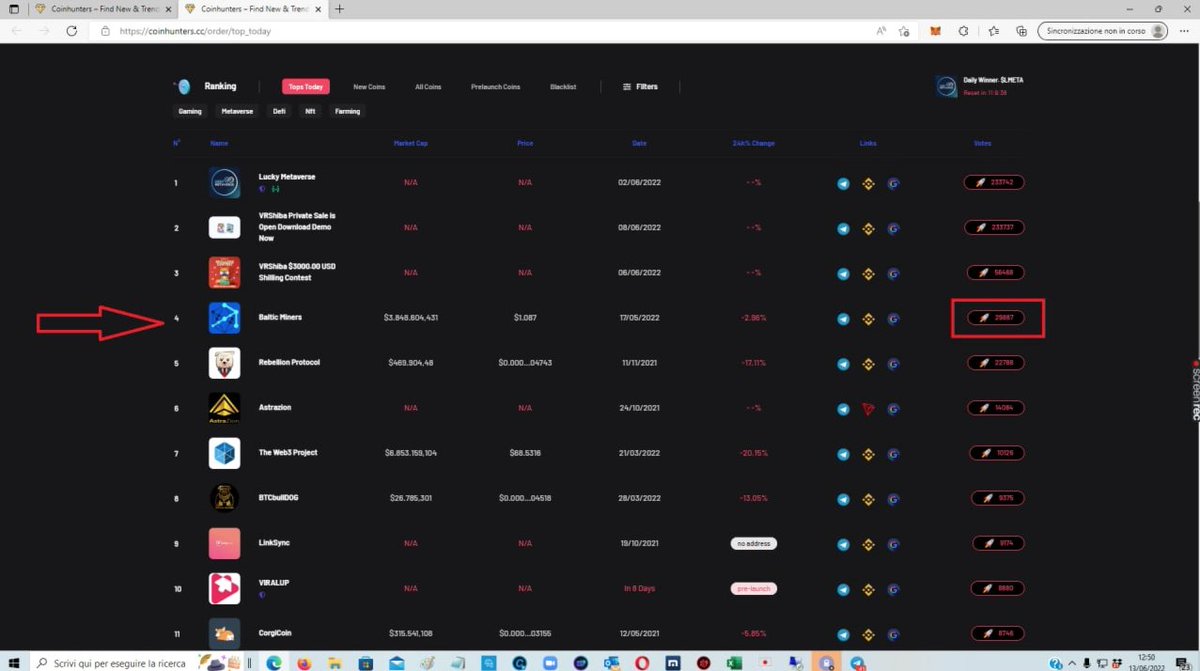
Task: Filter by the Farming category
Action: (x=347, y=111)
